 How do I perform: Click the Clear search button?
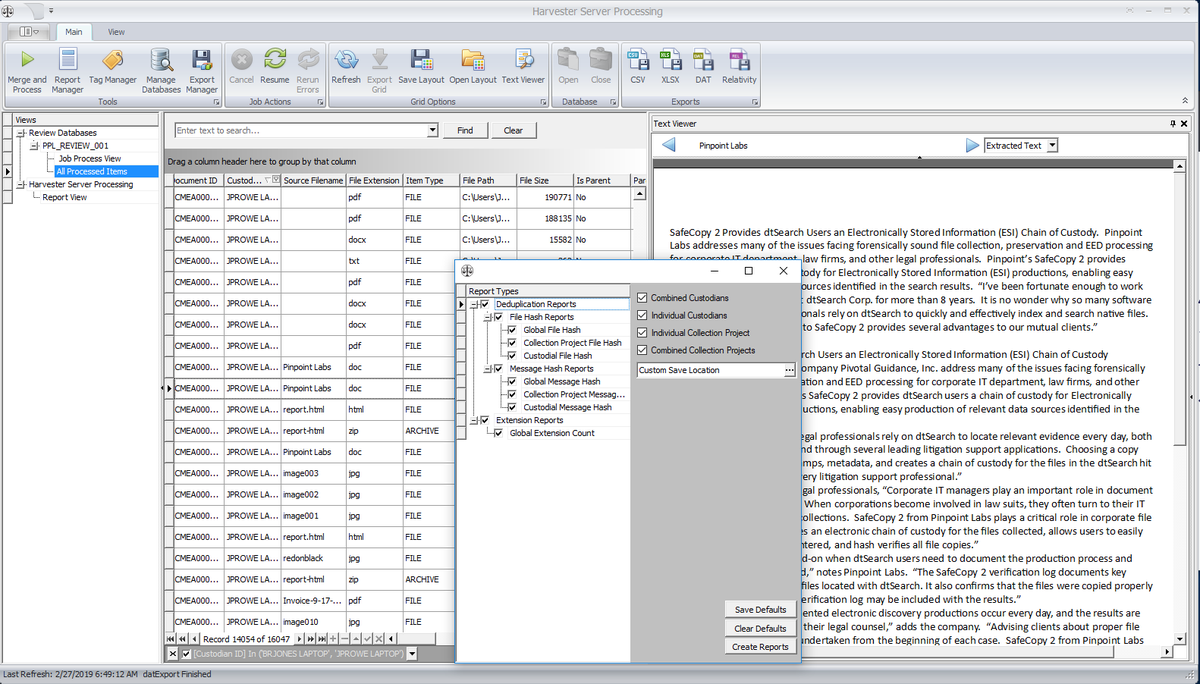(x=513, y=130)
